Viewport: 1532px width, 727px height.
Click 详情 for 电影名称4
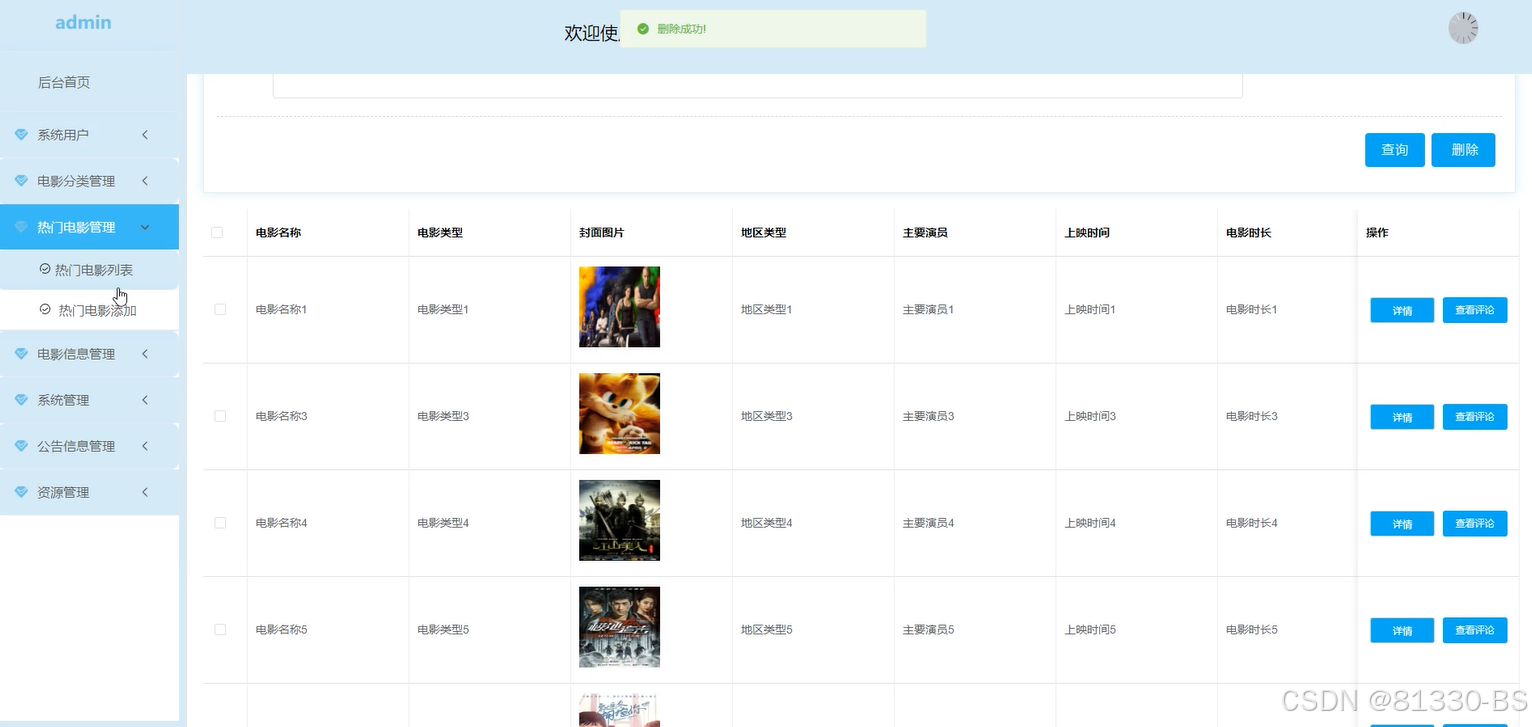click(x=1402, y=524)
